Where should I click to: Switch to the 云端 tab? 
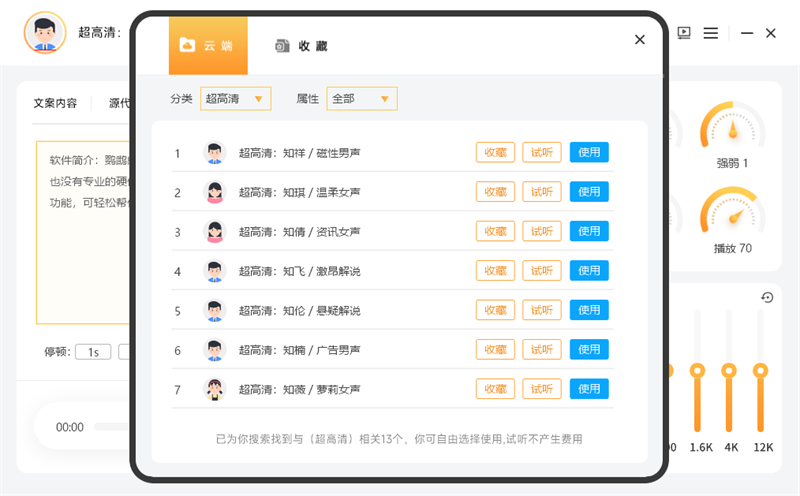208,45
